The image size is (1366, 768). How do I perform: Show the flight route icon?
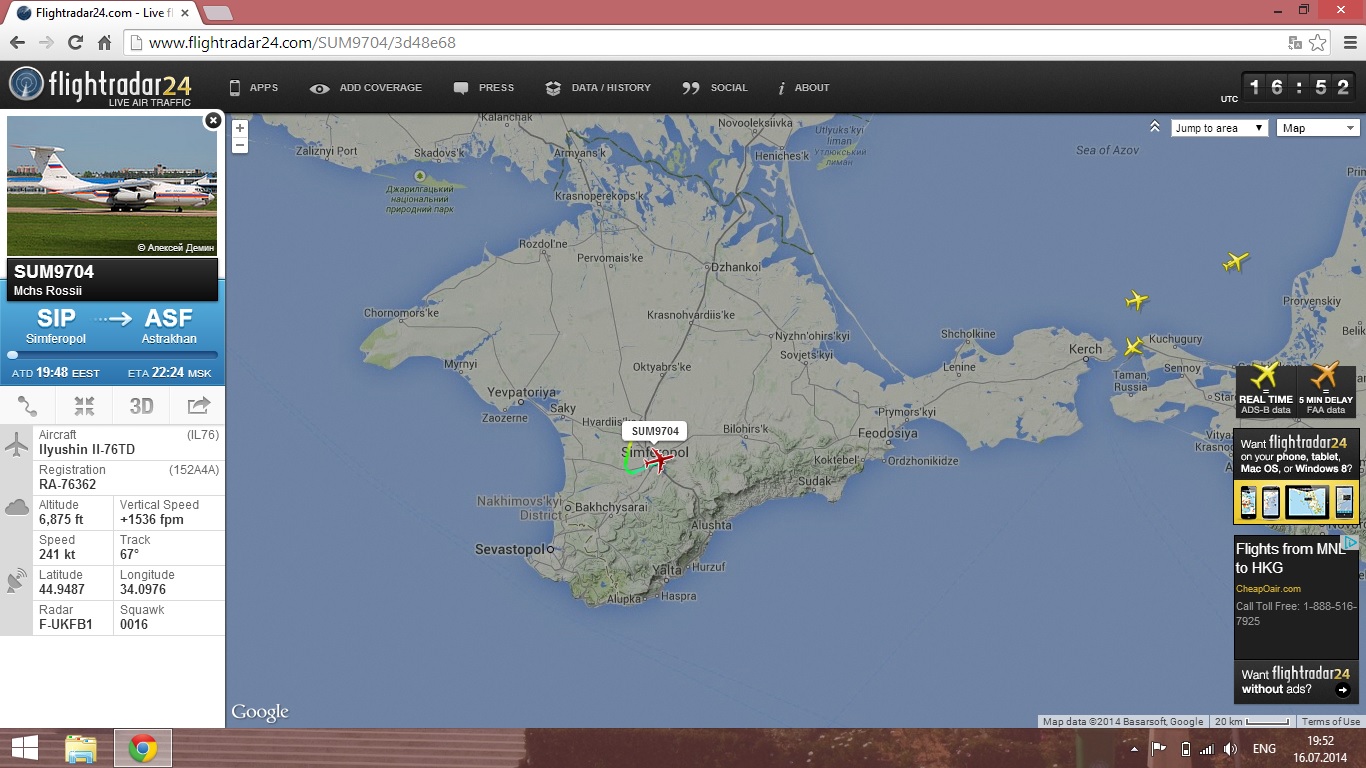coord(27,405)
